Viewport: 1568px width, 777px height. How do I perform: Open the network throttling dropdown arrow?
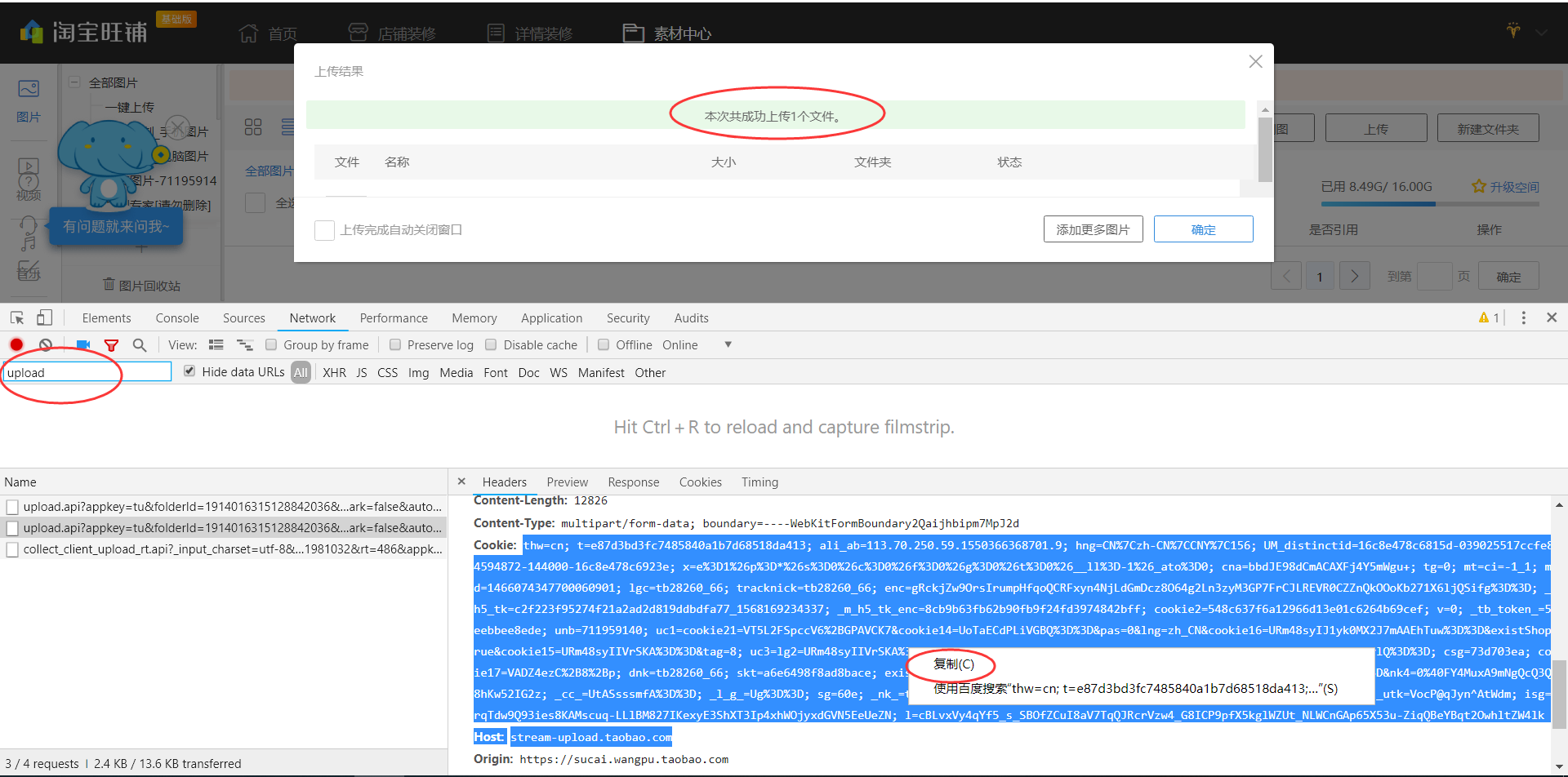point(728,344)
